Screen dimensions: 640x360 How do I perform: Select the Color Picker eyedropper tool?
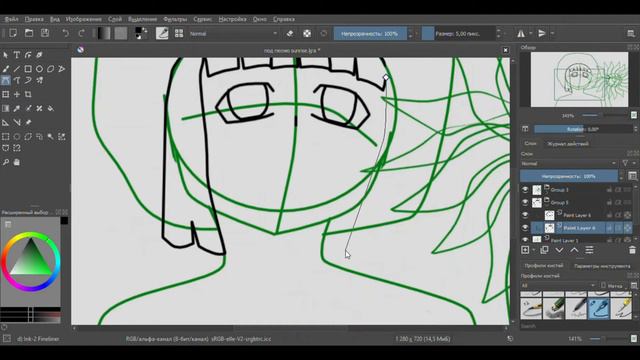[17, 108]
